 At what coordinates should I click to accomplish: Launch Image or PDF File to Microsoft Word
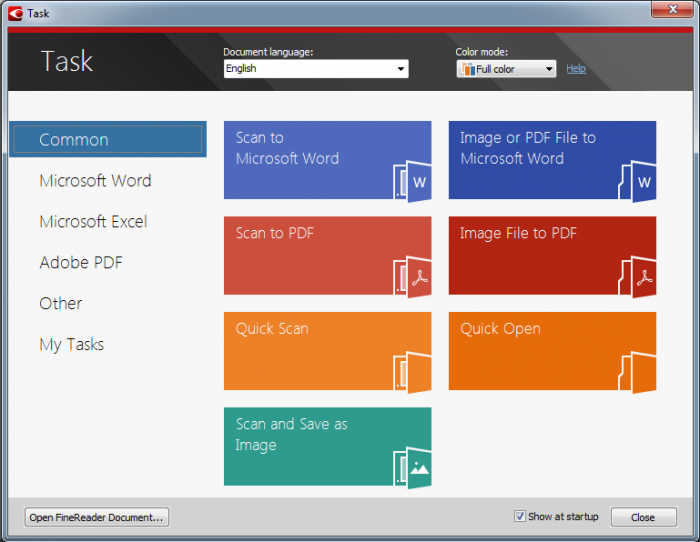point(552,160)
